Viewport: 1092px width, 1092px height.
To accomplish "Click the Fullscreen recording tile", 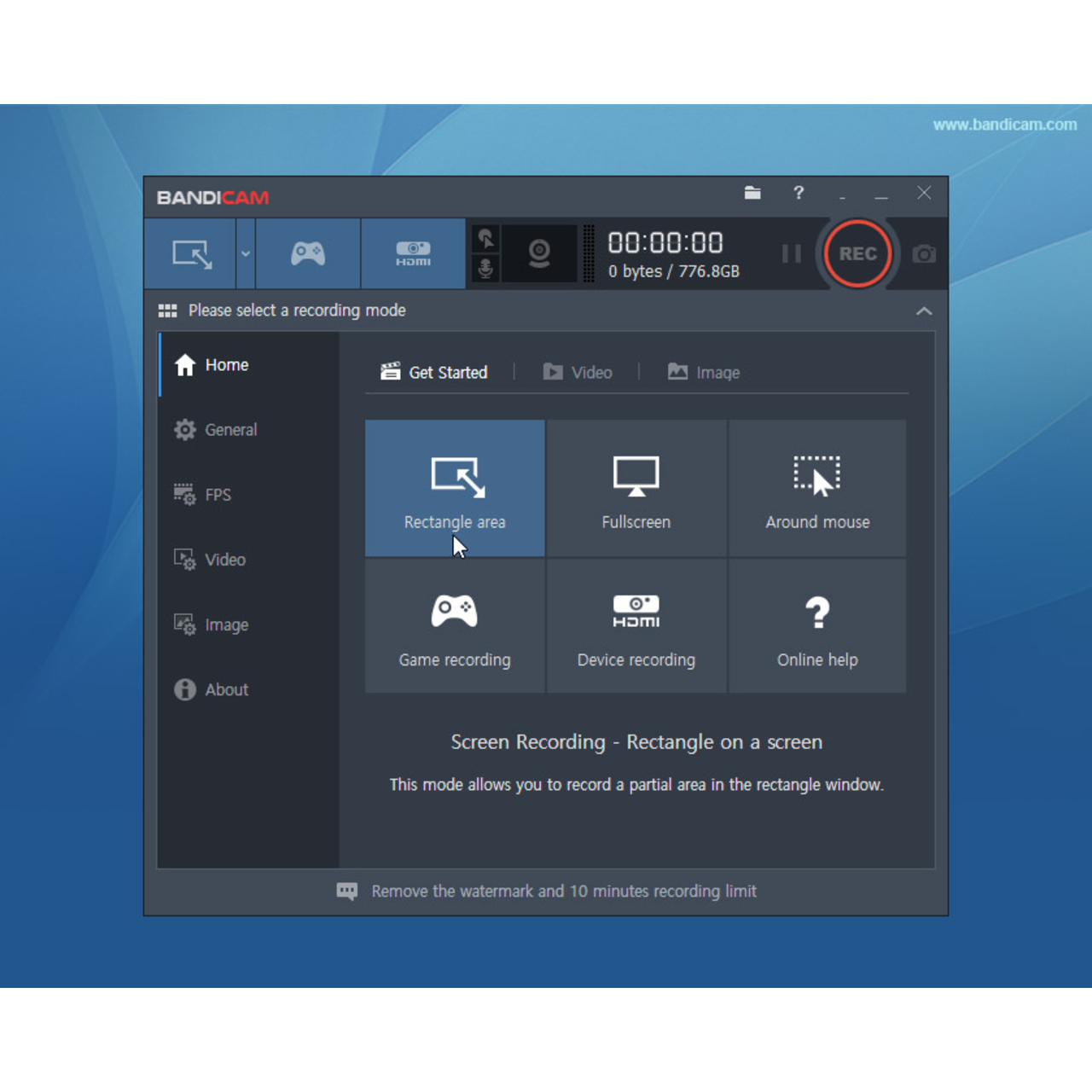I will [x=636, y=489].
